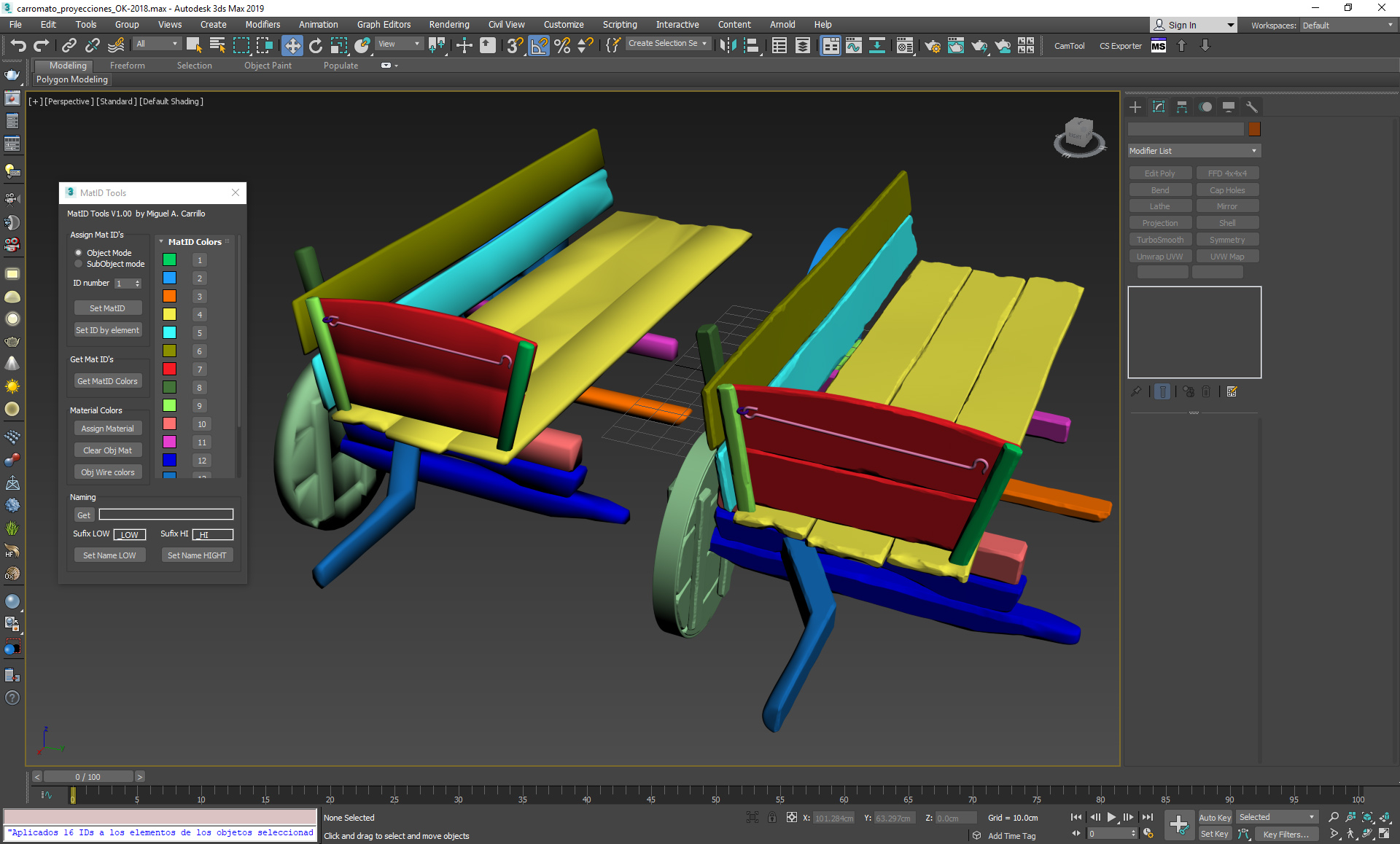
Task: Click the red MatID color swatch 7
Action: pyautogui.click(x=169, y=369)
